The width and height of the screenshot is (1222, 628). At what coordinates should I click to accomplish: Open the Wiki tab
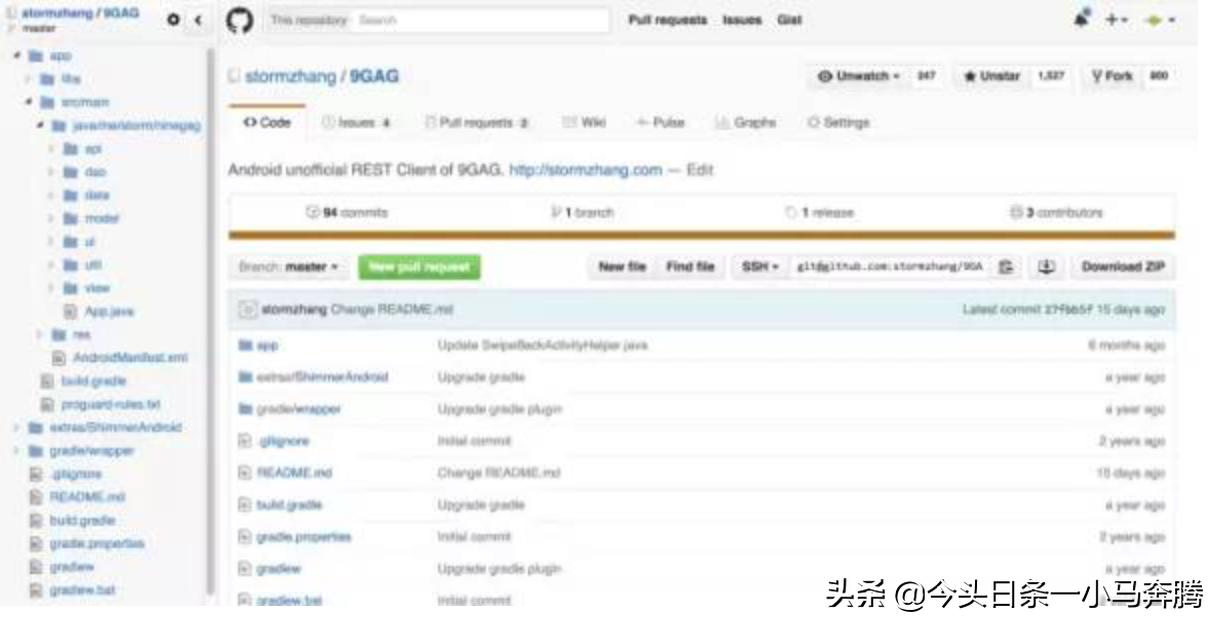(584, 122)
